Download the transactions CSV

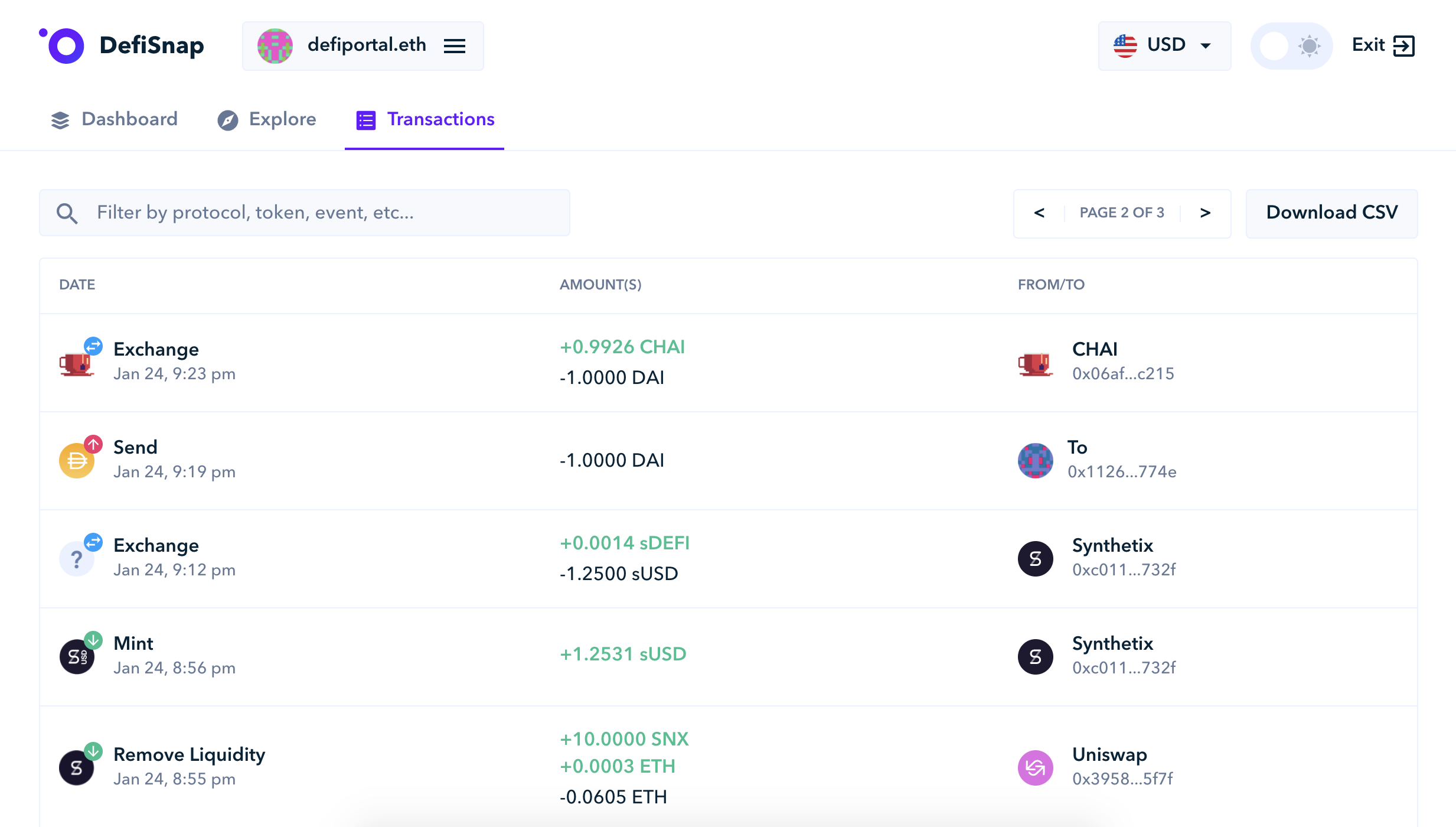(1331, 213)
